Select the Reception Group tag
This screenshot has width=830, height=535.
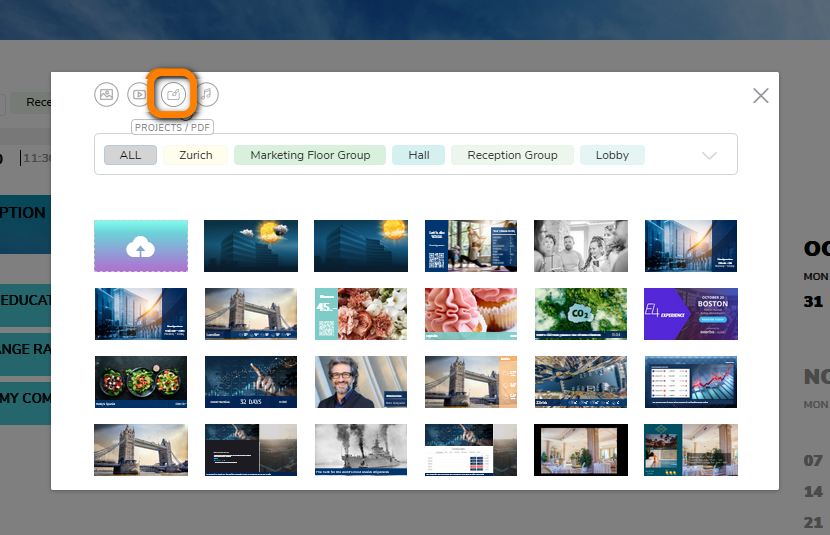[512, 155]
